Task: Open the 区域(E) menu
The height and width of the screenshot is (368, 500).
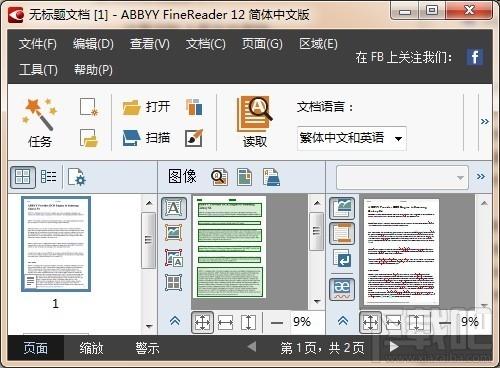Action: [318, 44]
